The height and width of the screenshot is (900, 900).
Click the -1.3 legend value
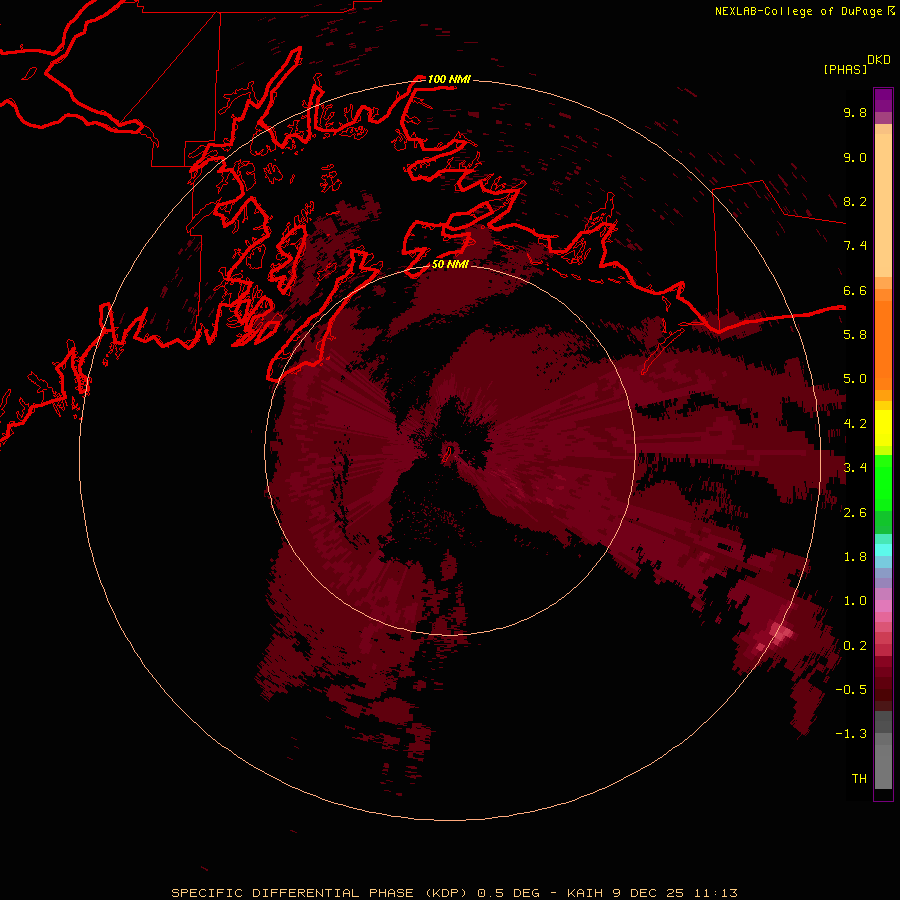[x=851, y=734]
